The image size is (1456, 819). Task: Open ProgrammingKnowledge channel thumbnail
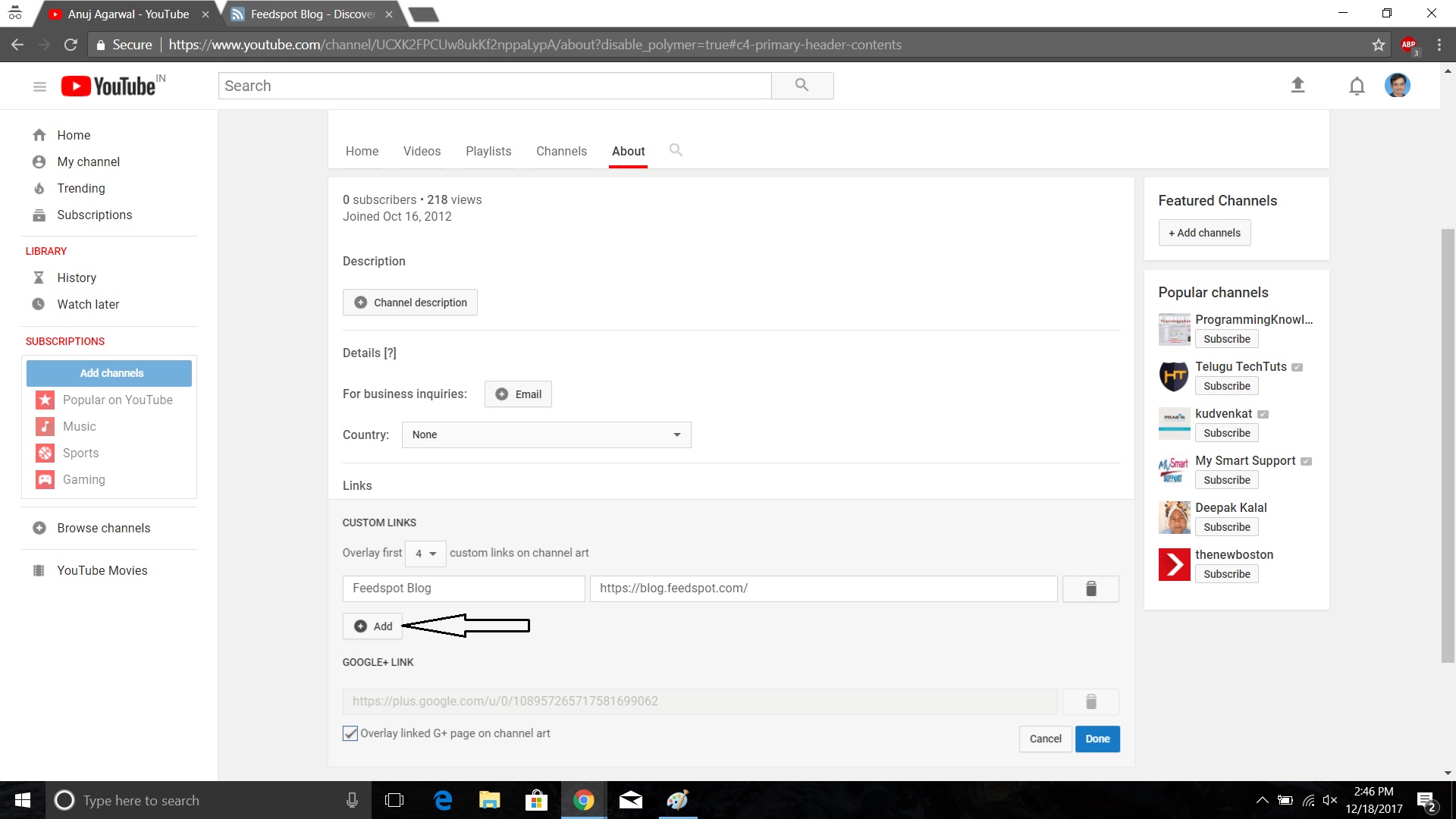pos(1174,329)
